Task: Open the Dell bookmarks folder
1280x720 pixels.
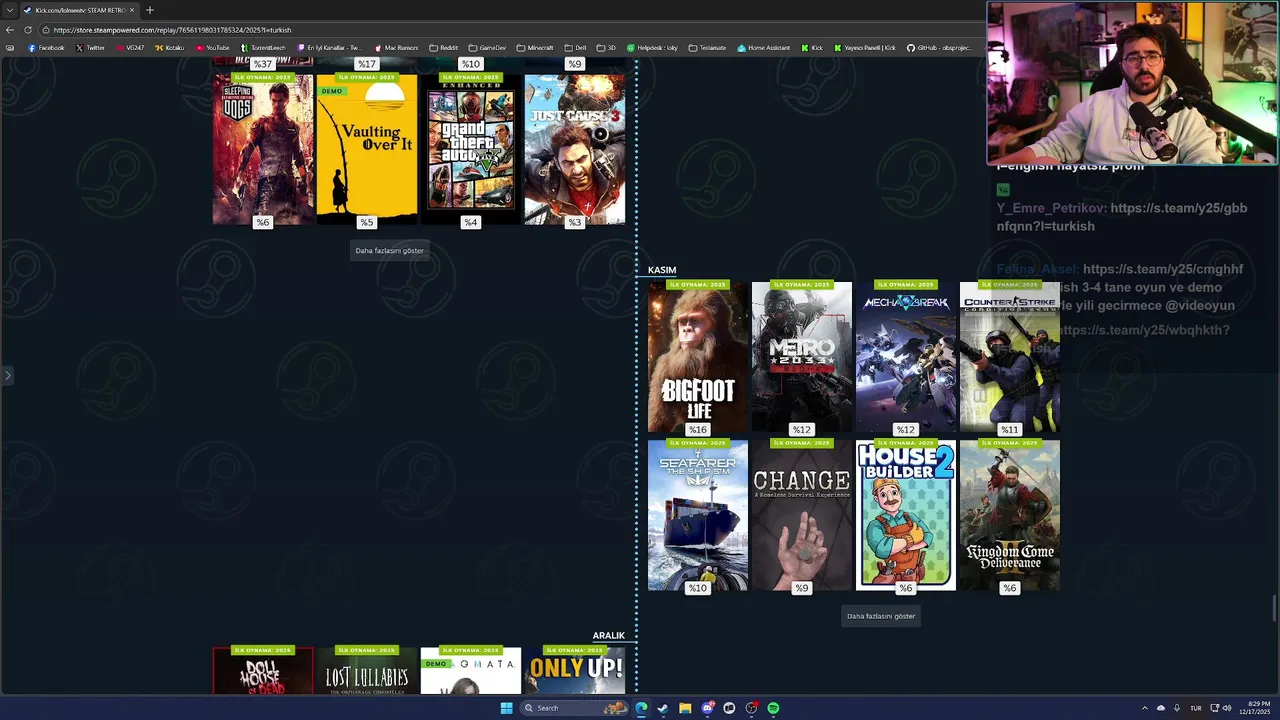Action: click(x=575, y=48)
